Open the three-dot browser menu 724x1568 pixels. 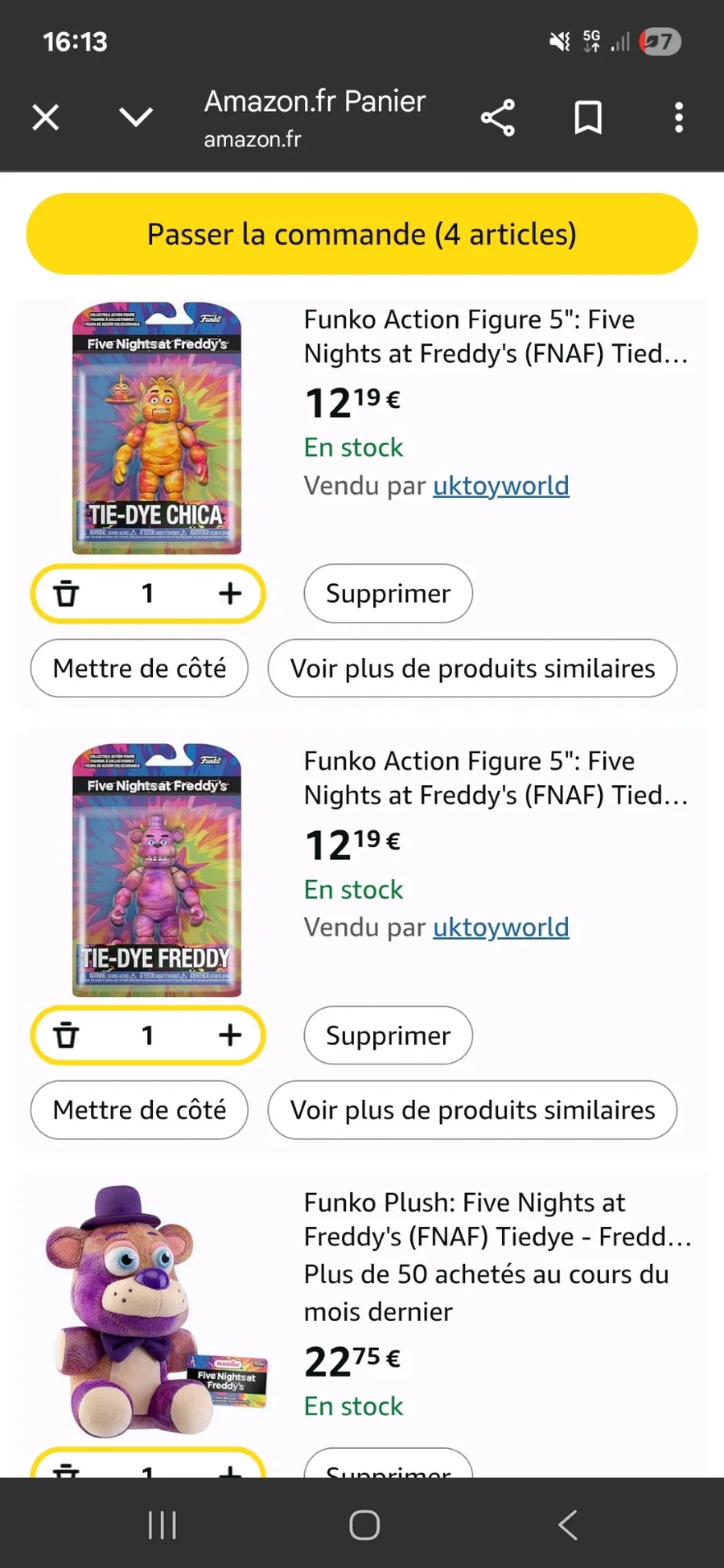(x=679, y=118)
